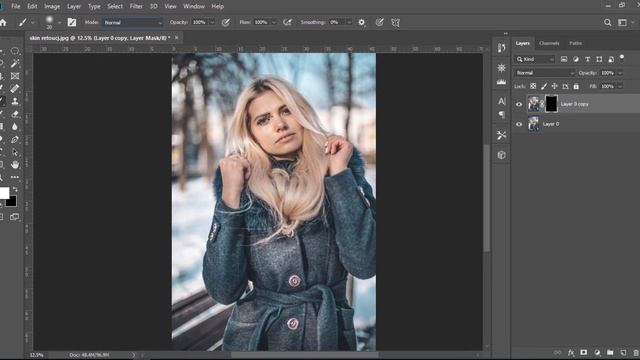Select the Clone Stamp tool
Viewport: 640px width, 360px height.
15,101
